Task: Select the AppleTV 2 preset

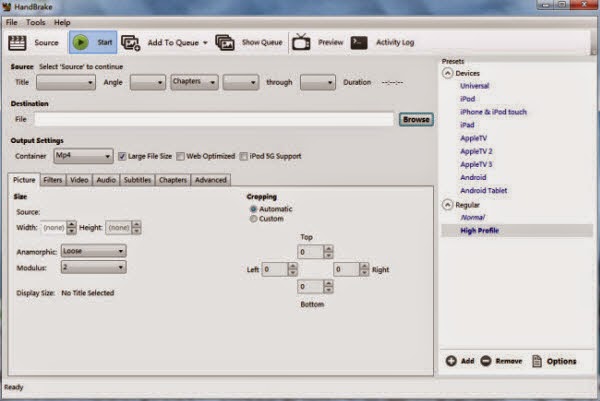Action: tap(476, 151)
